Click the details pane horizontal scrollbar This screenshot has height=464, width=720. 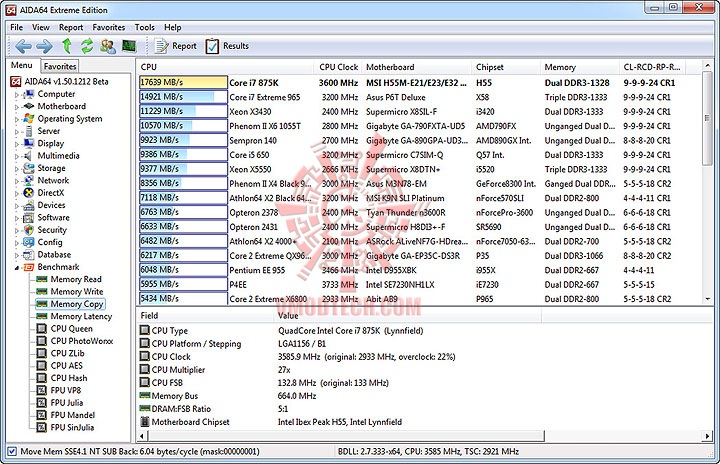point(346,436)
